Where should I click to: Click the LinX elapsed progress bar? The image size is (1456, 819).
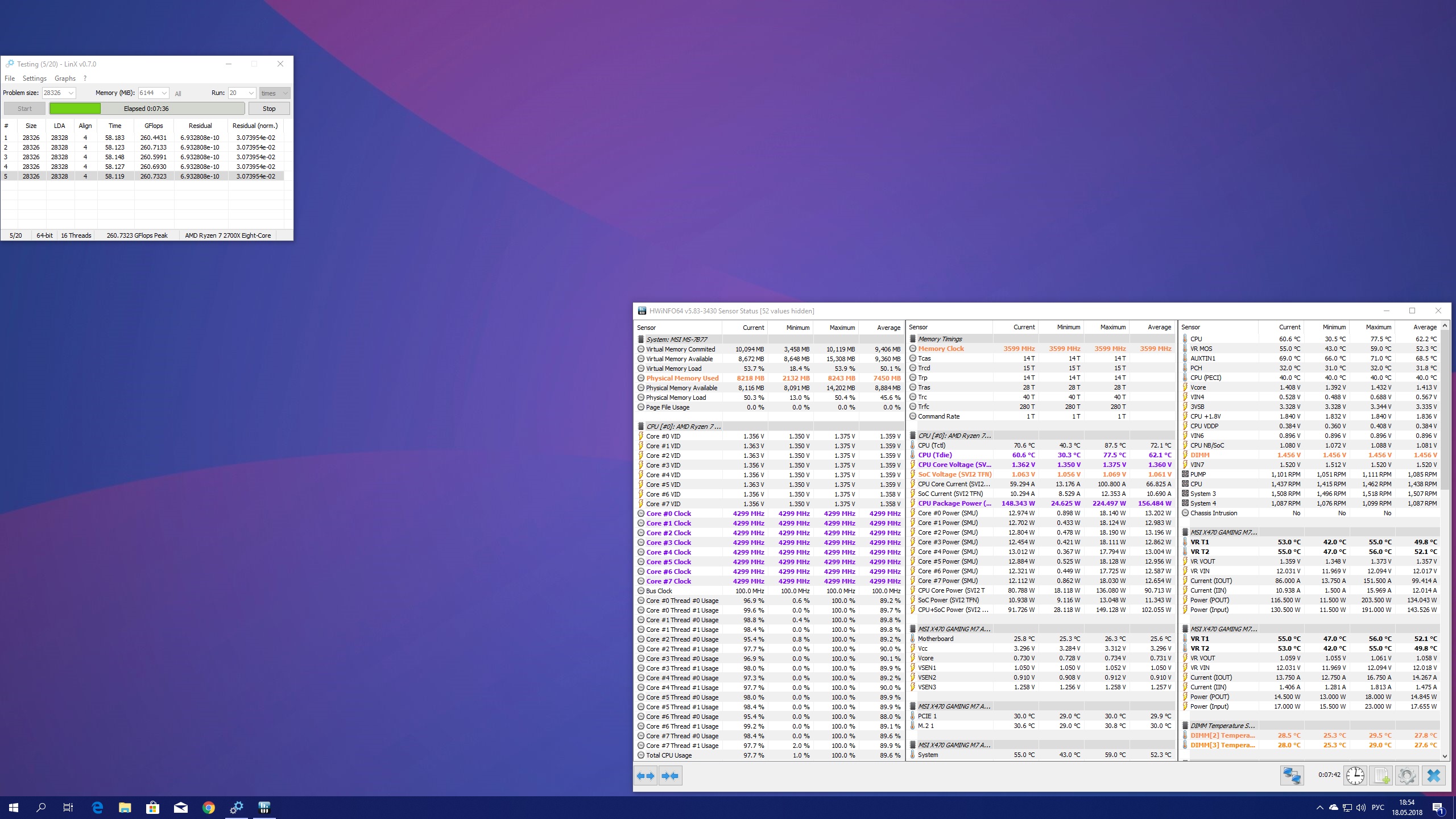click(x=147, y=108)
